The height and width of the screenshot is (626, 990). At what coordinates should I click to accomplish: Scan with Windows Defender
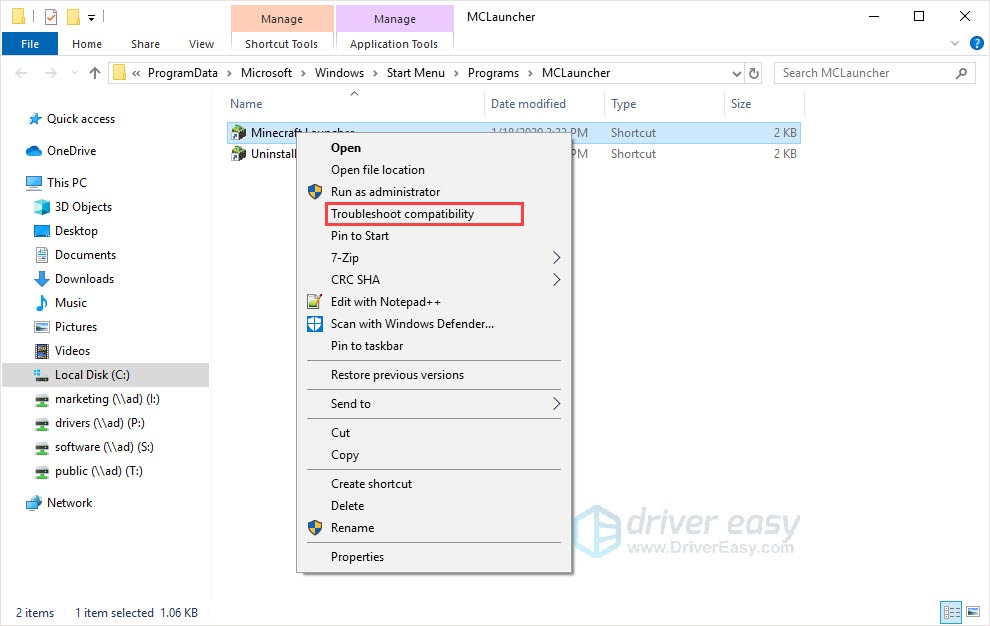(x=412, y=323)
